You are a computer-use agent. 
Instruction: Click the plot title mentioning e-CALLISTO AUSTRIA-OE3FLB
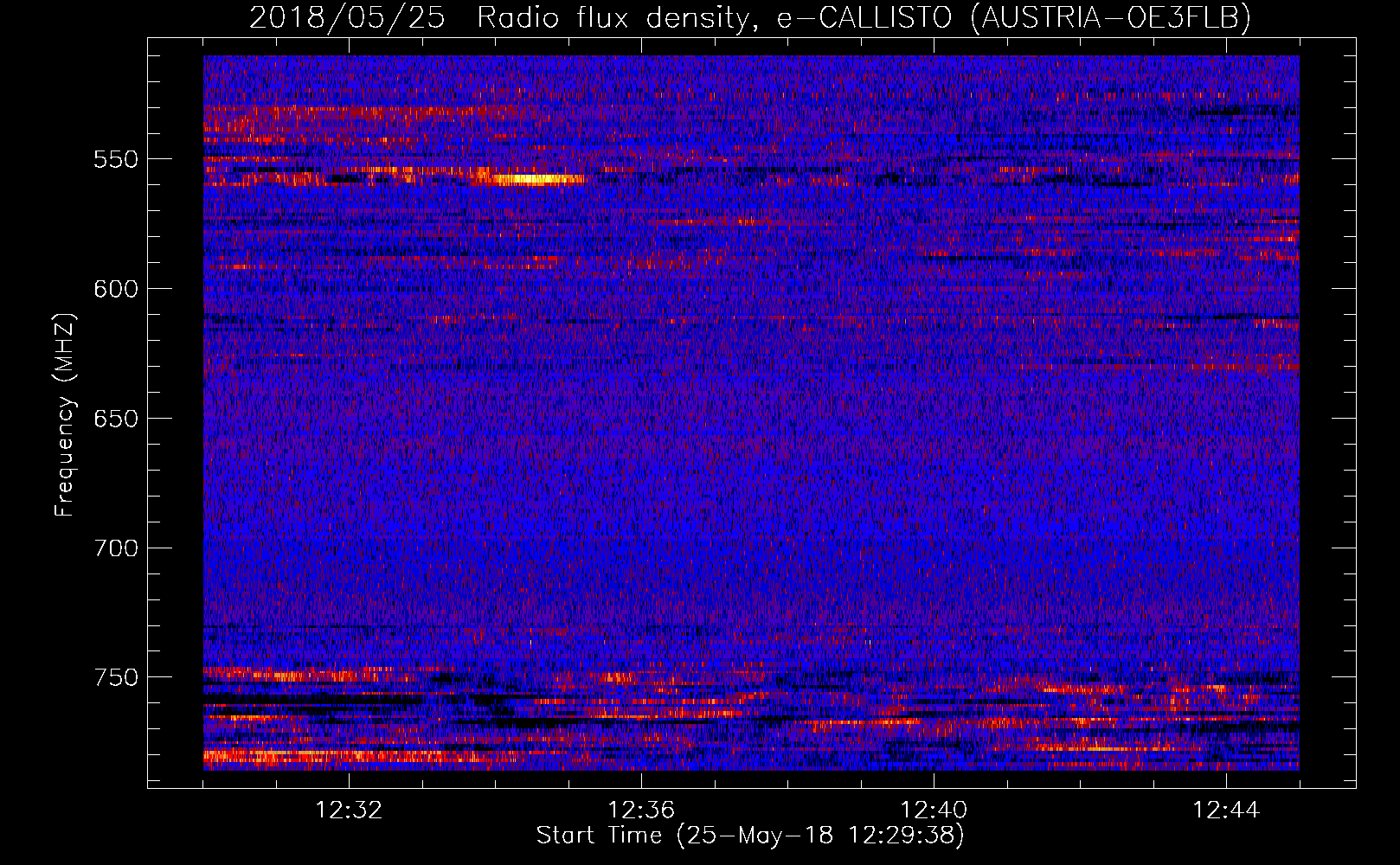click(750, 16)
